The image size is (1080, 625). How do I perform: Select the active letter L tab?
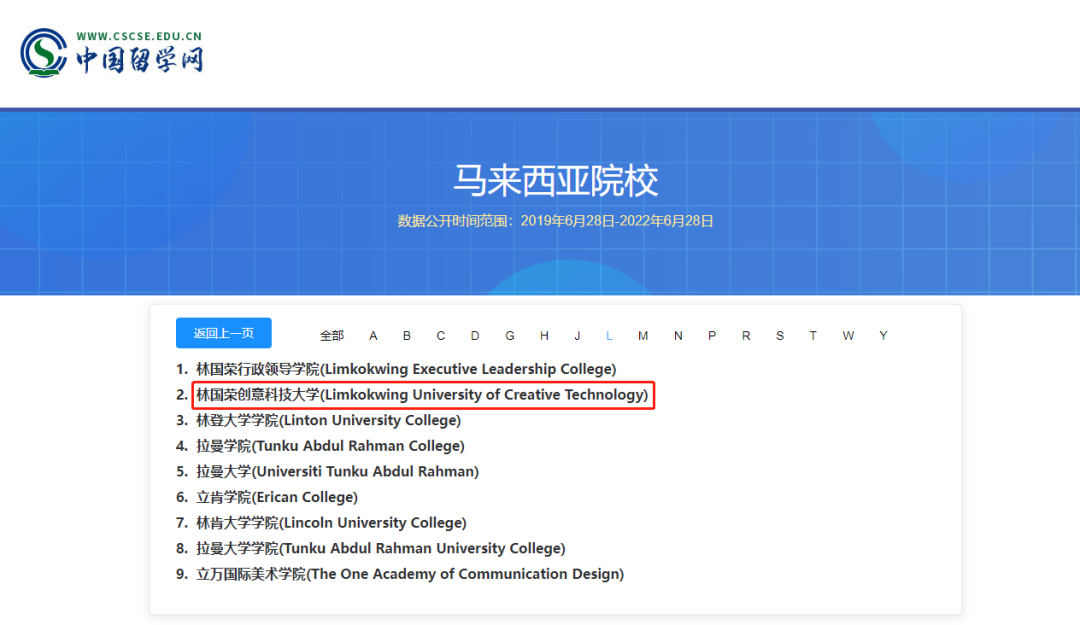[x=609, y=336]
